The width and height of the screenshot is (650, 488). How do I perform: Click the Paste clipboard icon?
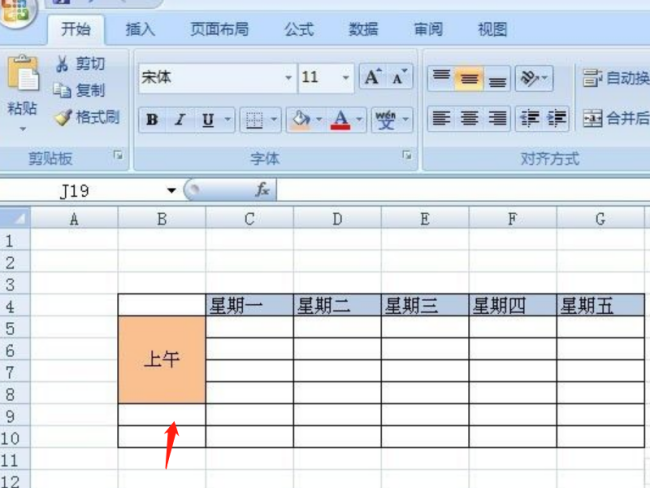click(23, 73)
